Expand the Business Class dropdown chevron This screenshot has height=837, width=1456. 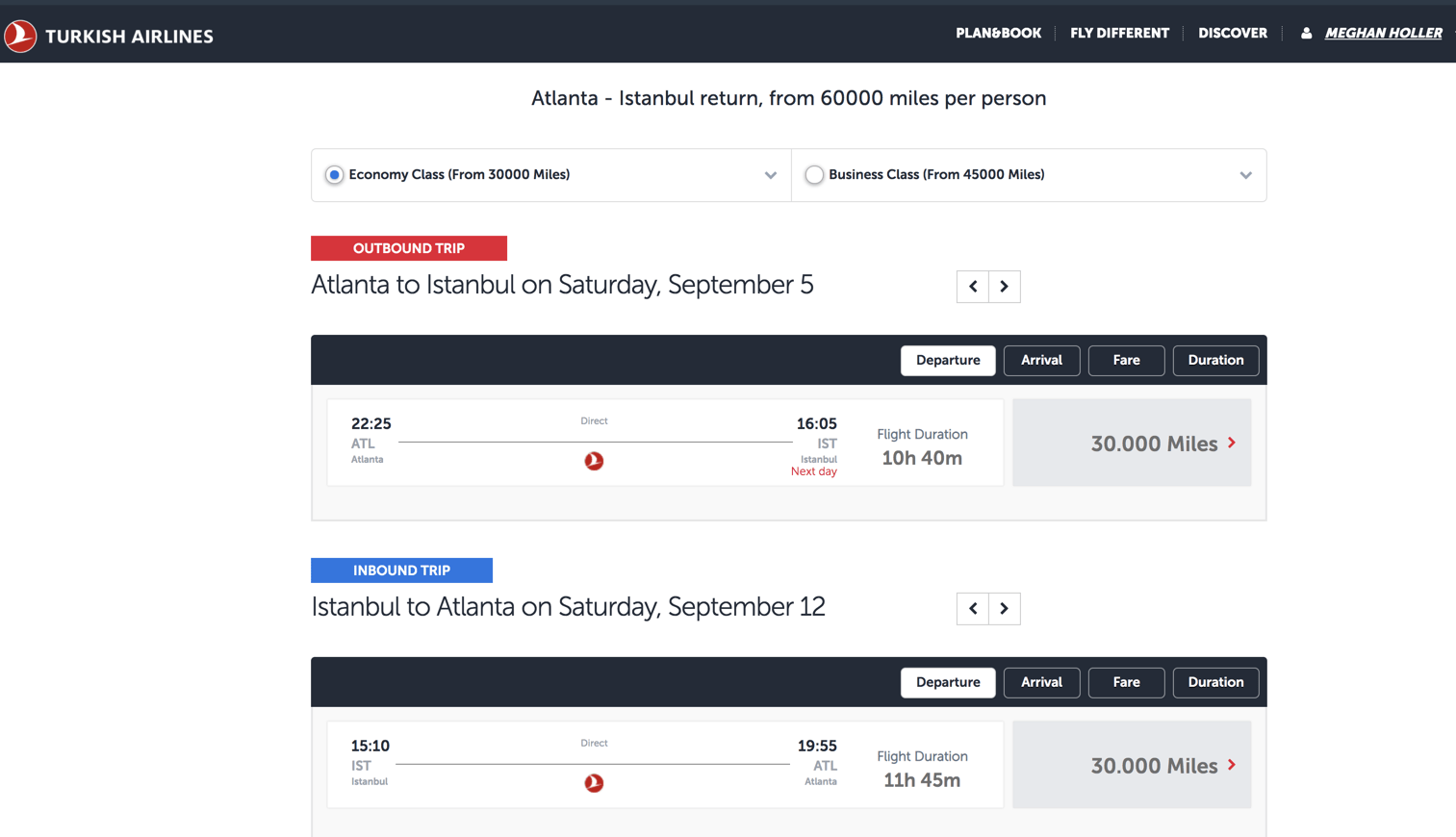[x=1245, y=175]
